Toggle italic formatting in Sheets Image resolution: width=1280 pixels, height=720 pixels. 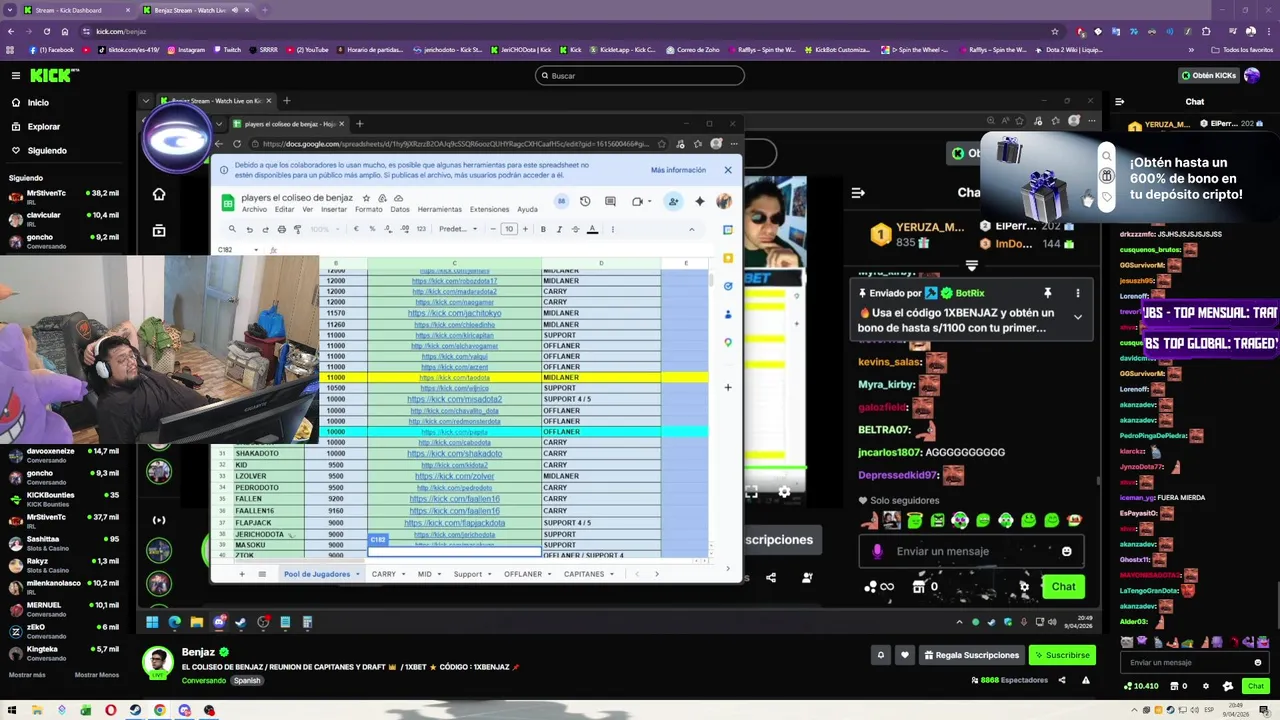tap(559, 229)
